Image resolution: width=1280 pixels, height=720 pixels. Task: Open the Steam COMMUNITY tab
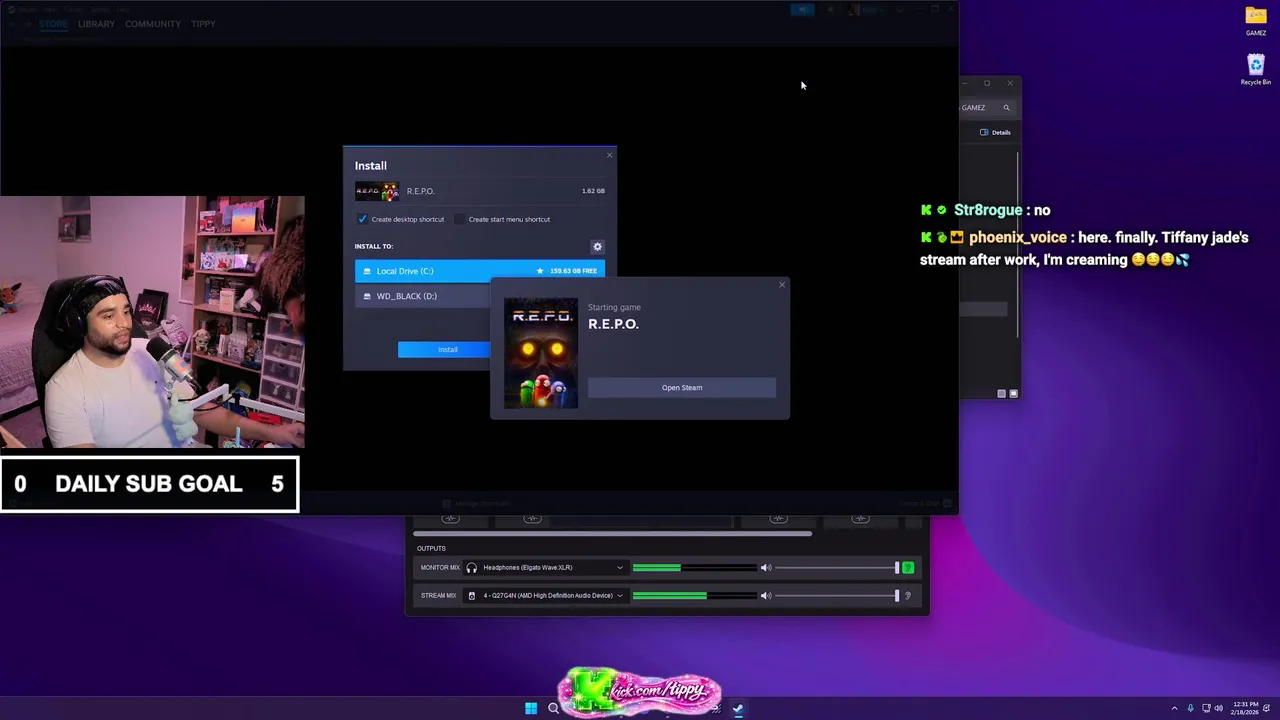(153, 24)
